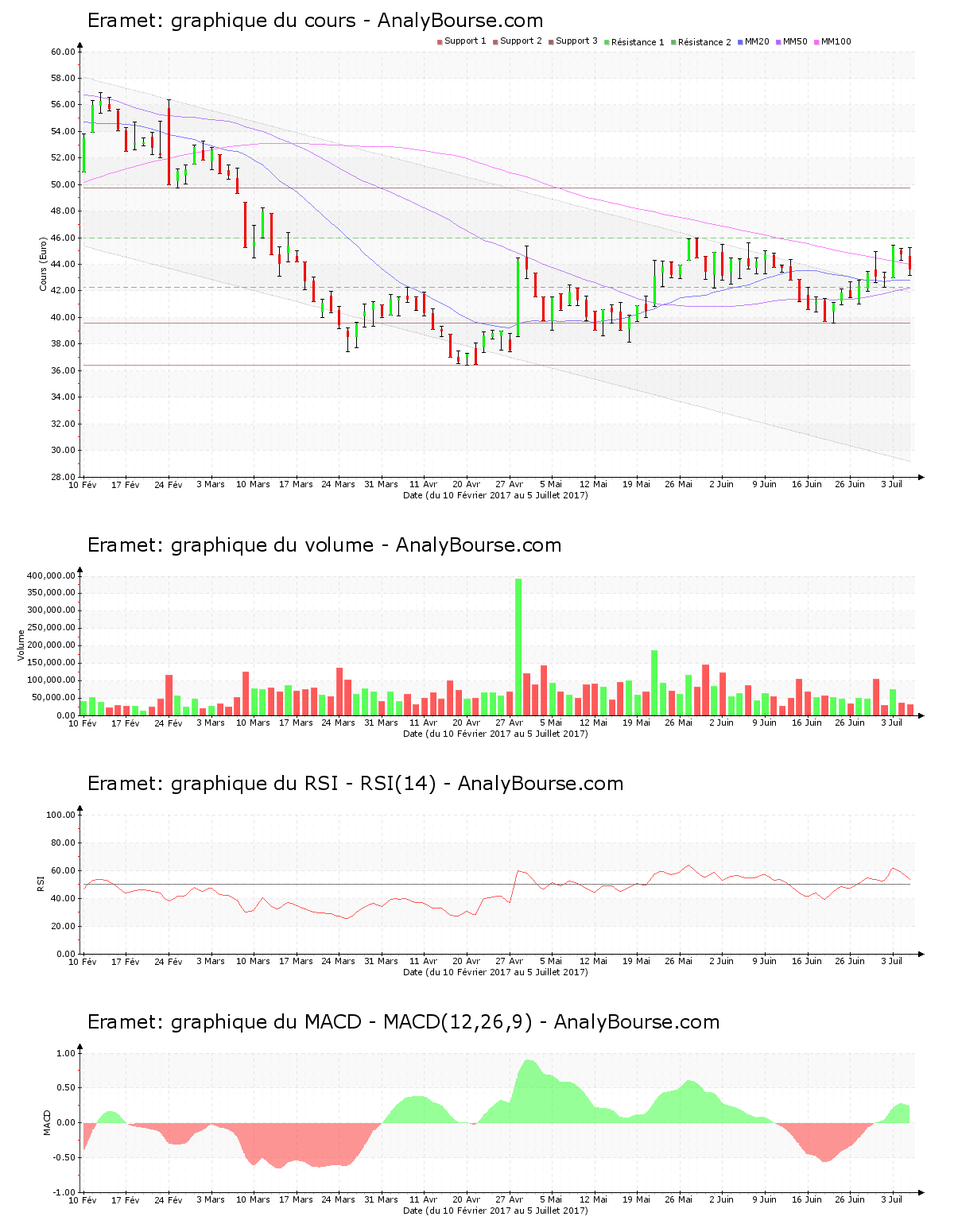Click '26 Mai' date under volume chart
The width and height of the screenshot is (954, 1232).
(679, 723)
